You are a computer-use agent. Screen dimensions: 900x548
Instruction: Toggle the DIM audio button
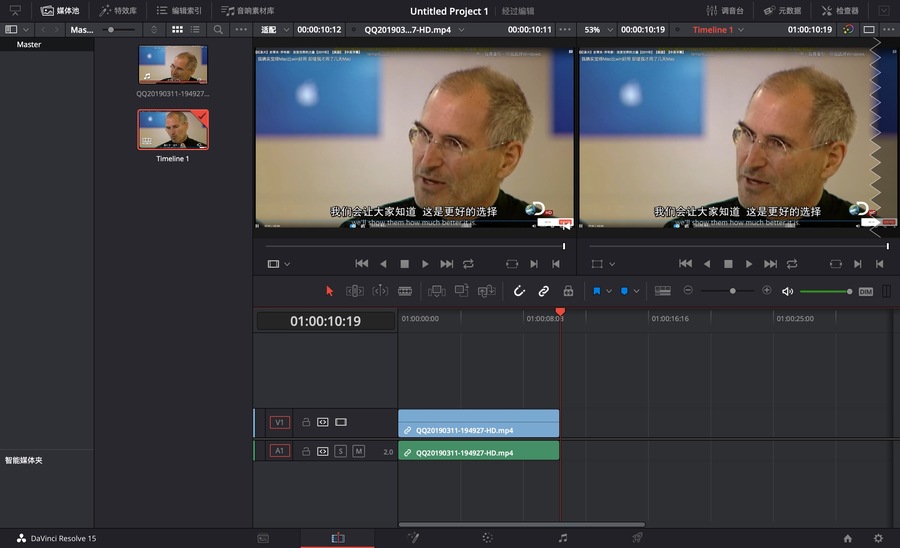point(866,292)
